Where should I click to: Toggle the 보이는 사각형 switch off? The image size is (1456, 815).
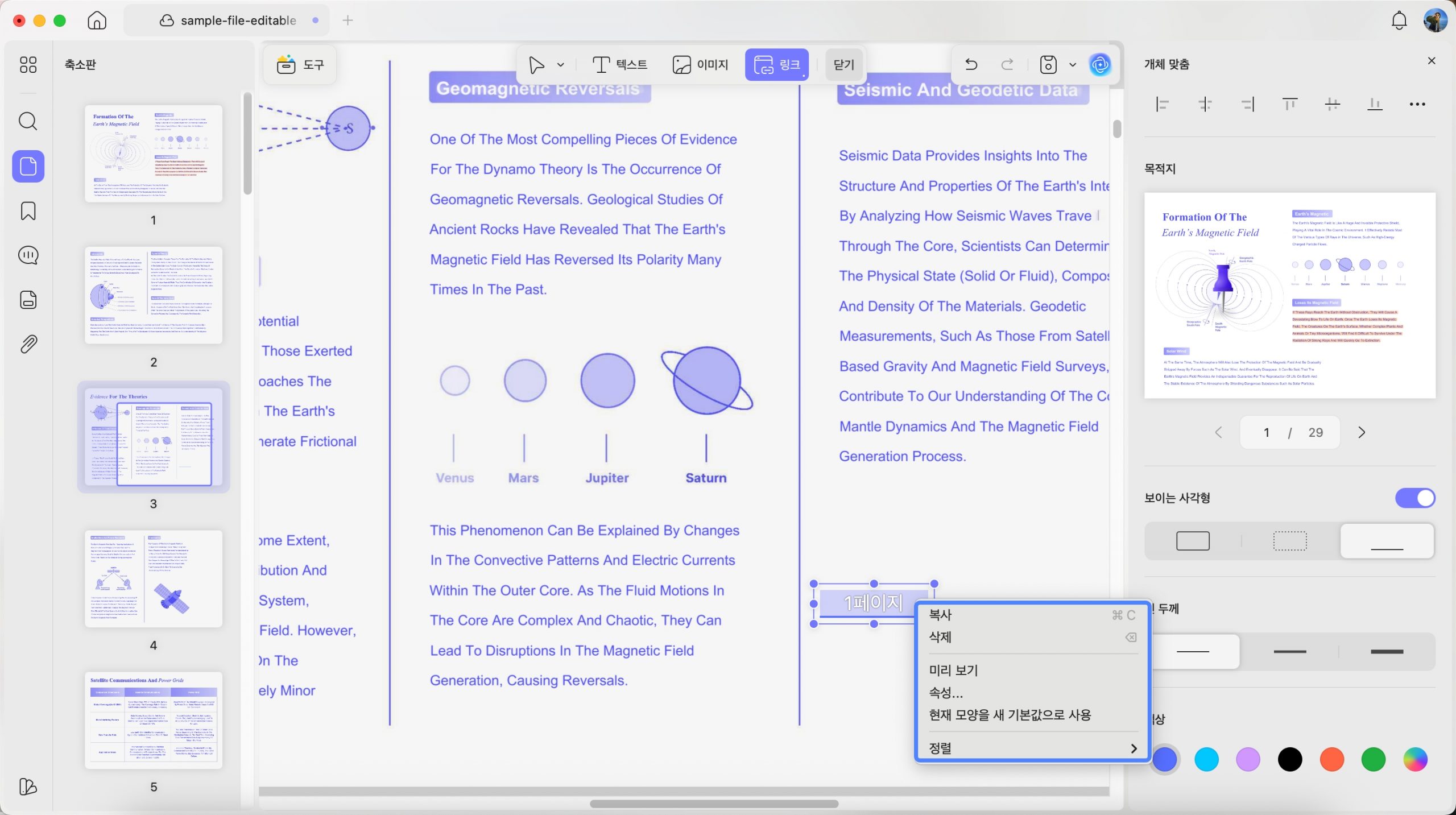(x=1414, y=498)
